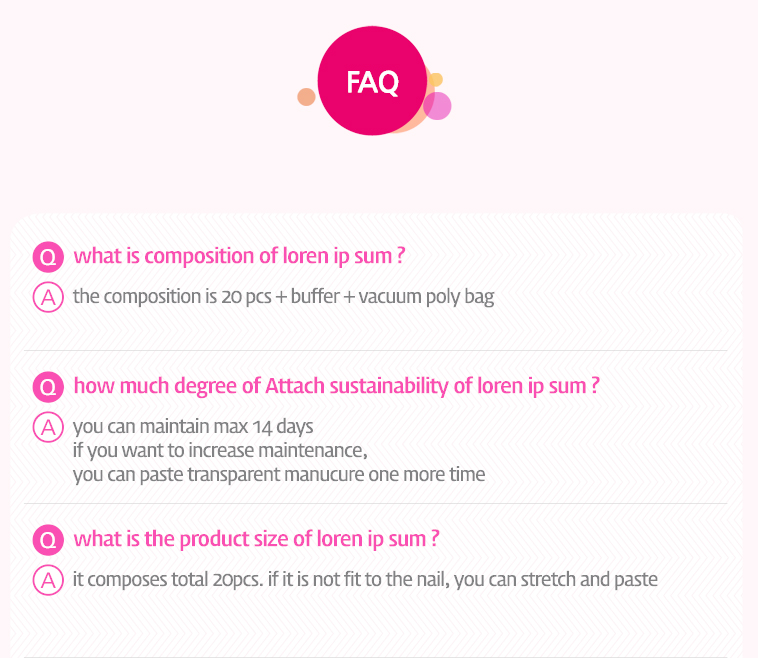758x658 pixels.
Task: Click the A icon beside the stretch and paste answer
Action: click(x=47, y=580)
